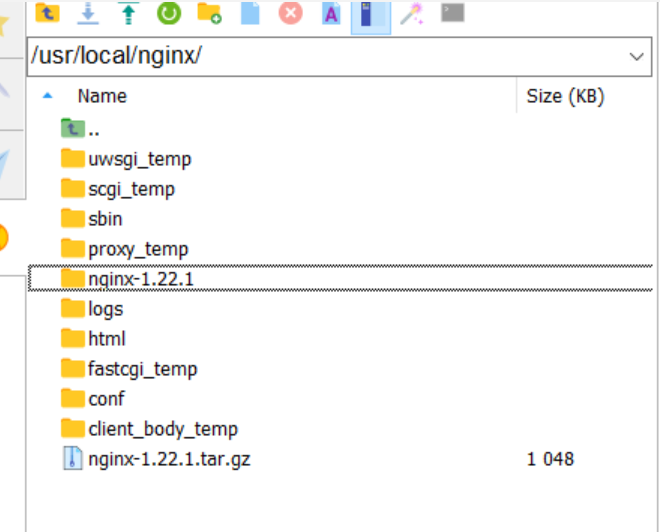This screenshot has height=532, width=660.
Task: Toggle the highlighted blue toolbar button
Action: (370, 13)
